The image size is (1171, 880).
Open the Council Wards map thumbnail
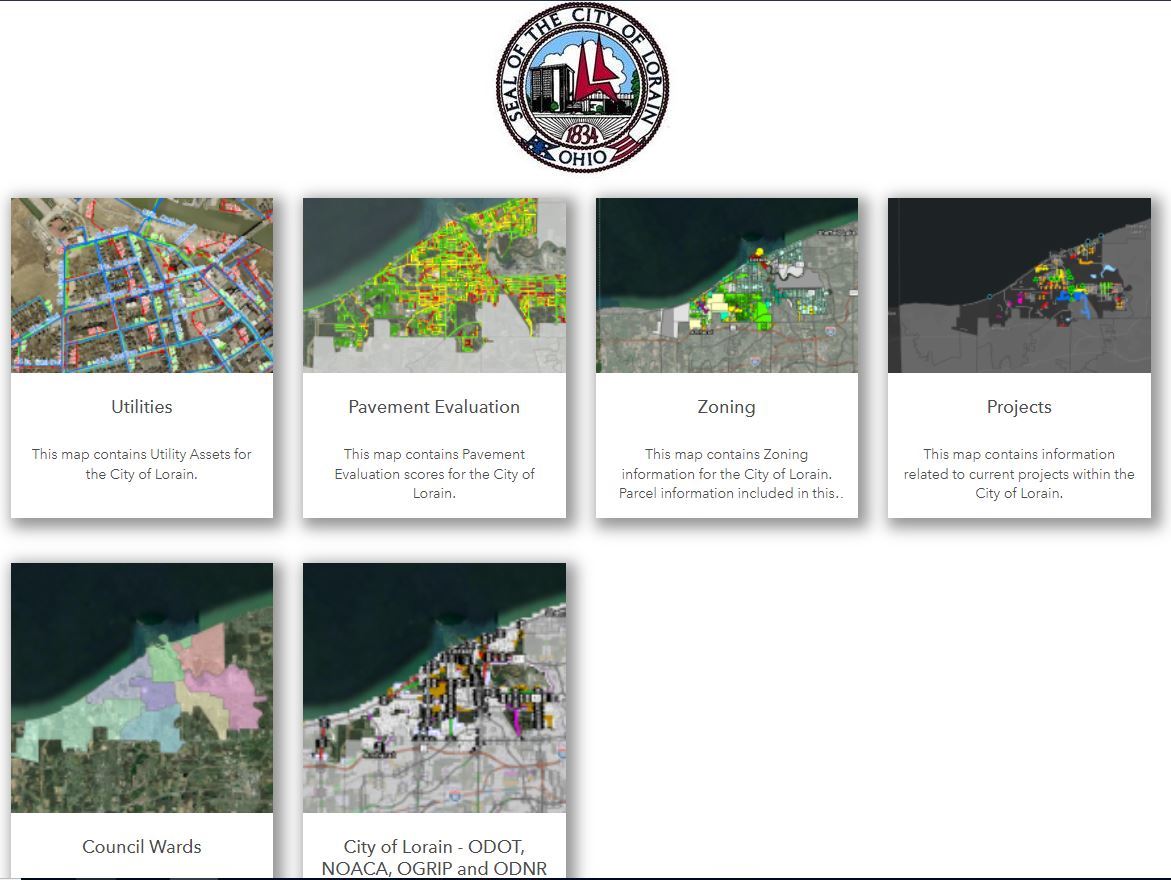pos(142,687)
